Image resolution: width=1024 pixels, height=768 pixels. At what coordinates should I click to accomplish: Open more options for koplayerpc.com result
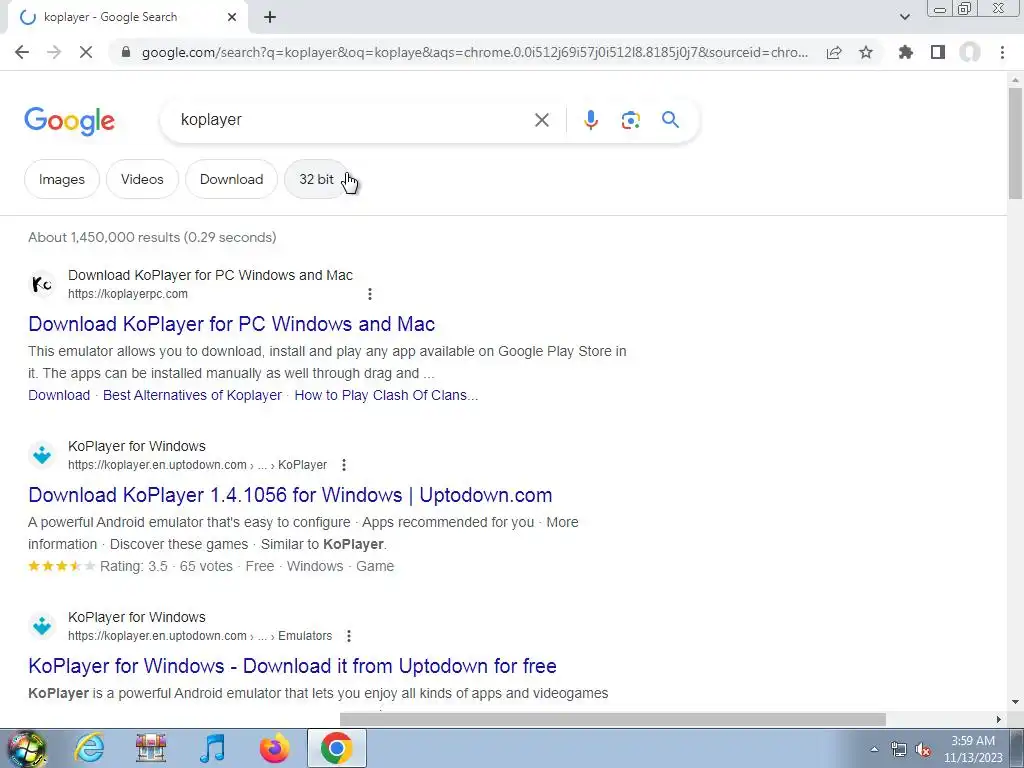pyautogui.click(x=370, y=294)
